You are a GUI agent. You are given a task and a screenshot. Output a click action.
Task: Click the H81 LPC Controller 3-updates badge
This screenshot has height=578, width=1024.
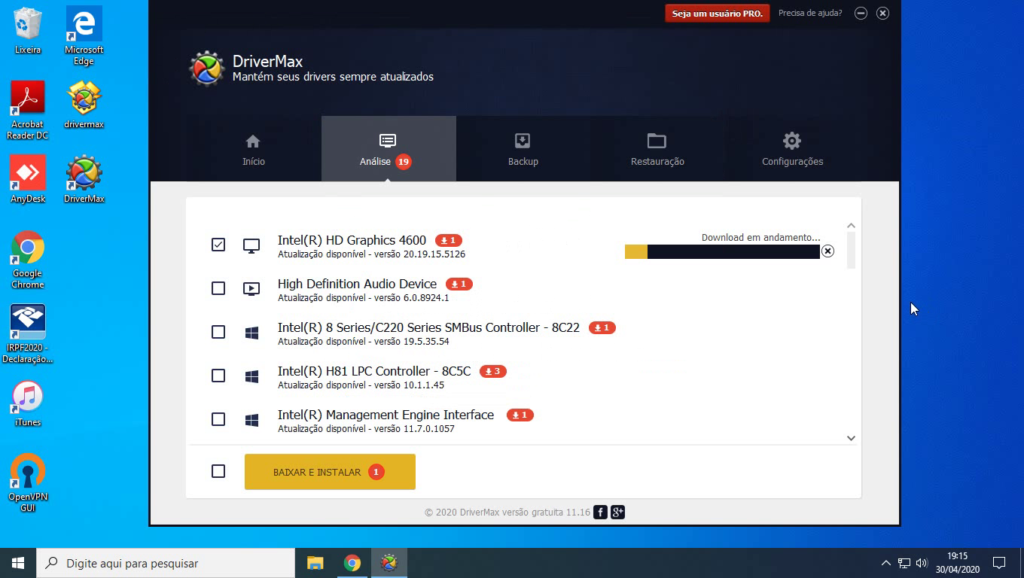coord(493,372)
